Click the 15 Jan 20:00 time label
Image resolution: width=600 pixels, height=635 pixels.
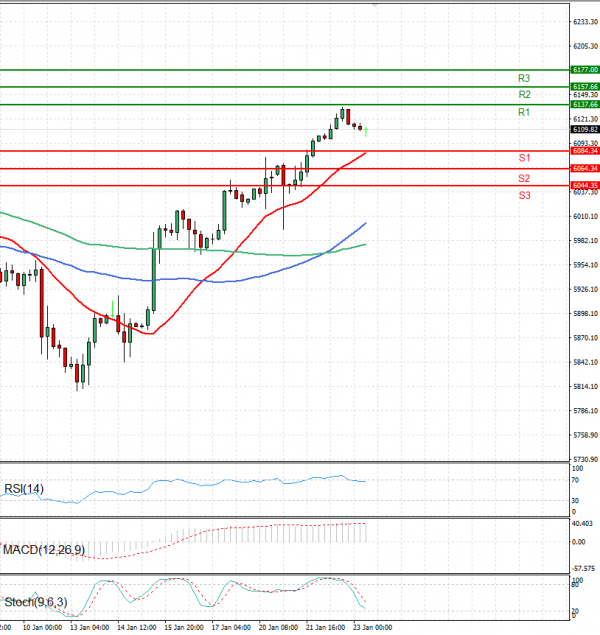pyautogui.click(x=184, y=627)
